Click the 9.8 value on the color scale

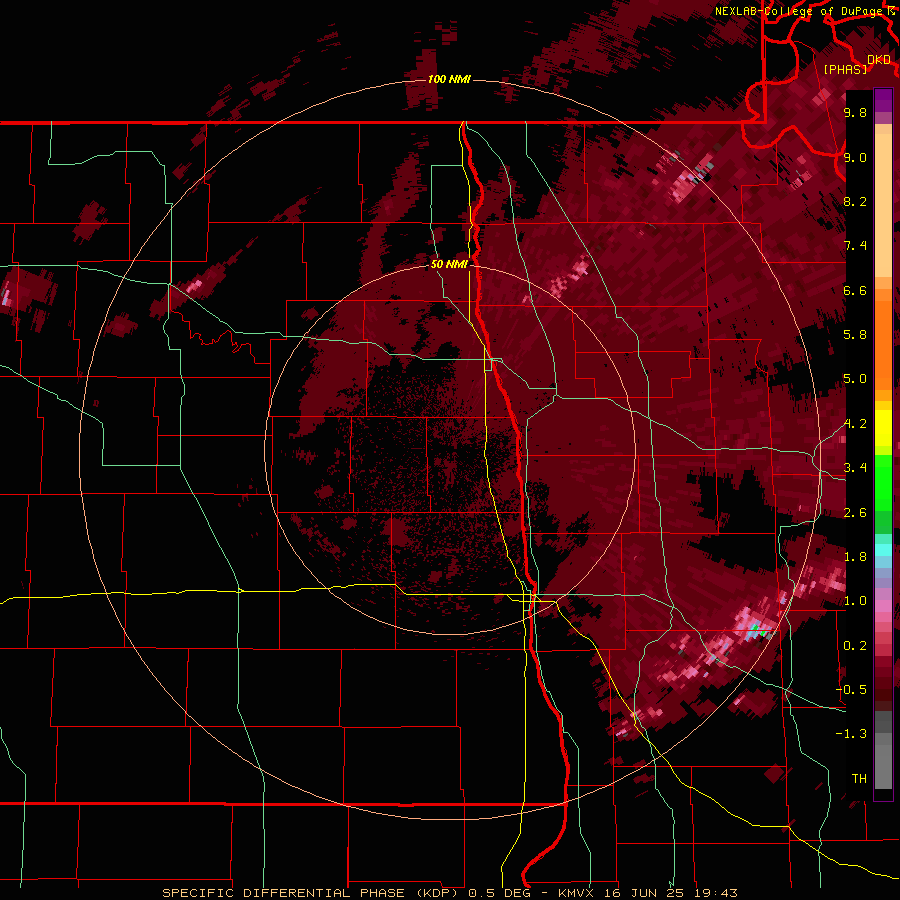point(855,112)
